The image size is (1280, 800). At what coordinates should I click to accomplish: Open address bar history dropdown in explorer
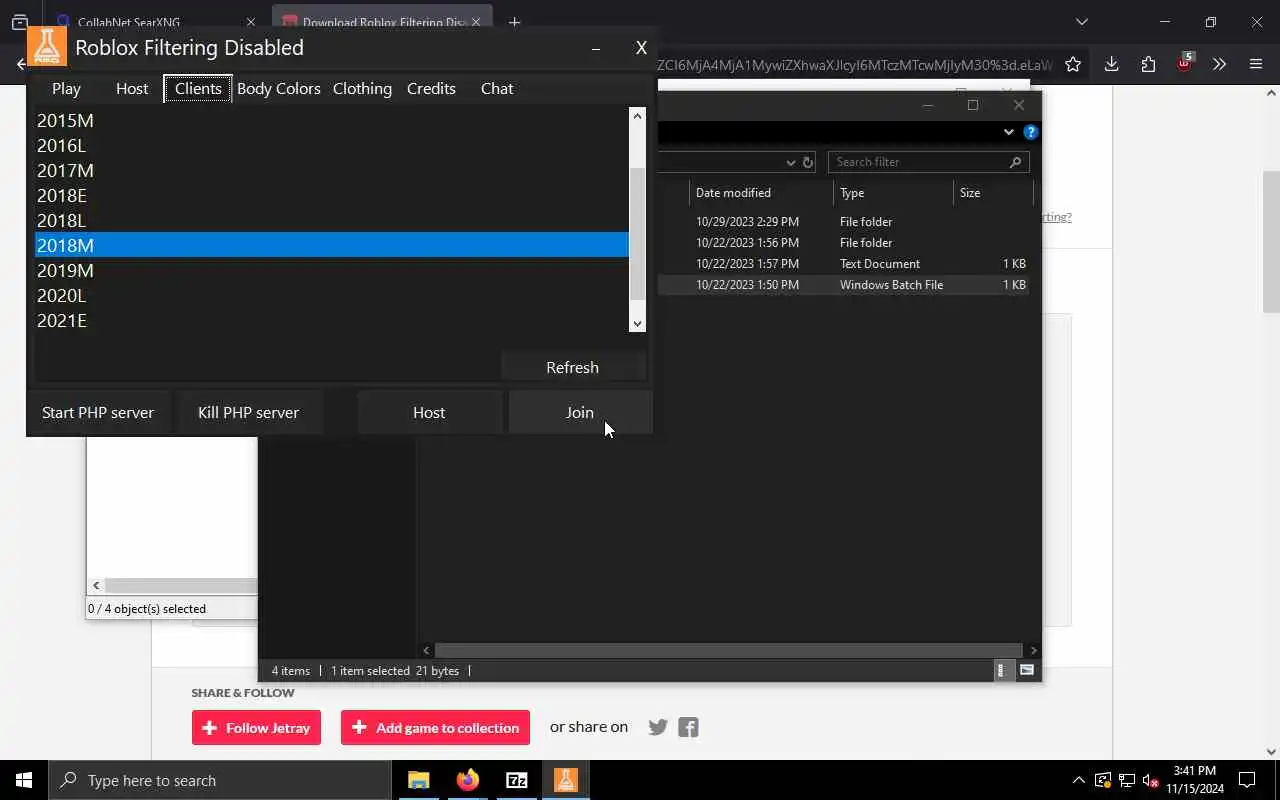click(790, 162)
